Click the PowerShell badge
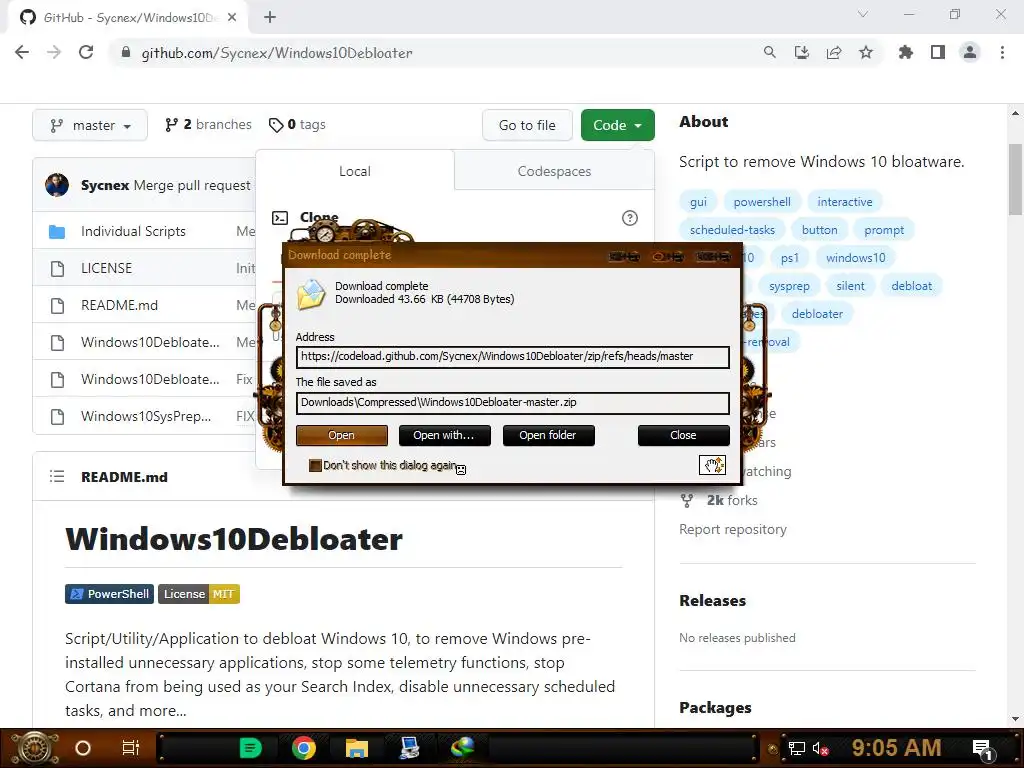Image resolution: width=1024 pixels, height=768 pixels. [109, 594]
